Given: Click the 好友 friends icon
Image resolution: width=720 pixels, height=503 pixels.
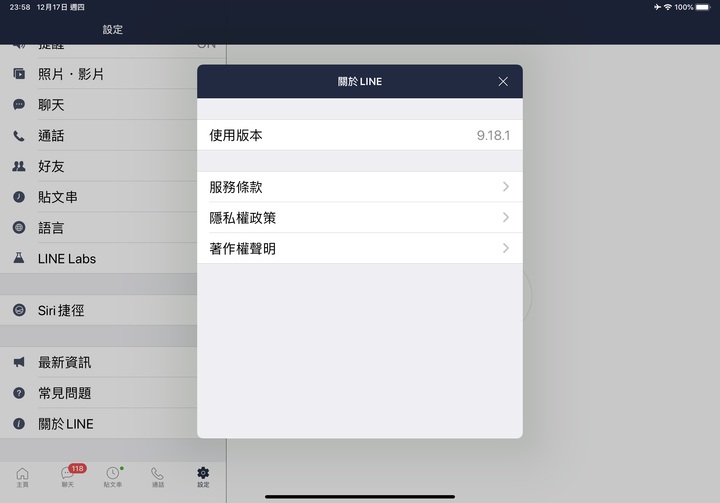Looking at the screenshot, I should point(19,166).
